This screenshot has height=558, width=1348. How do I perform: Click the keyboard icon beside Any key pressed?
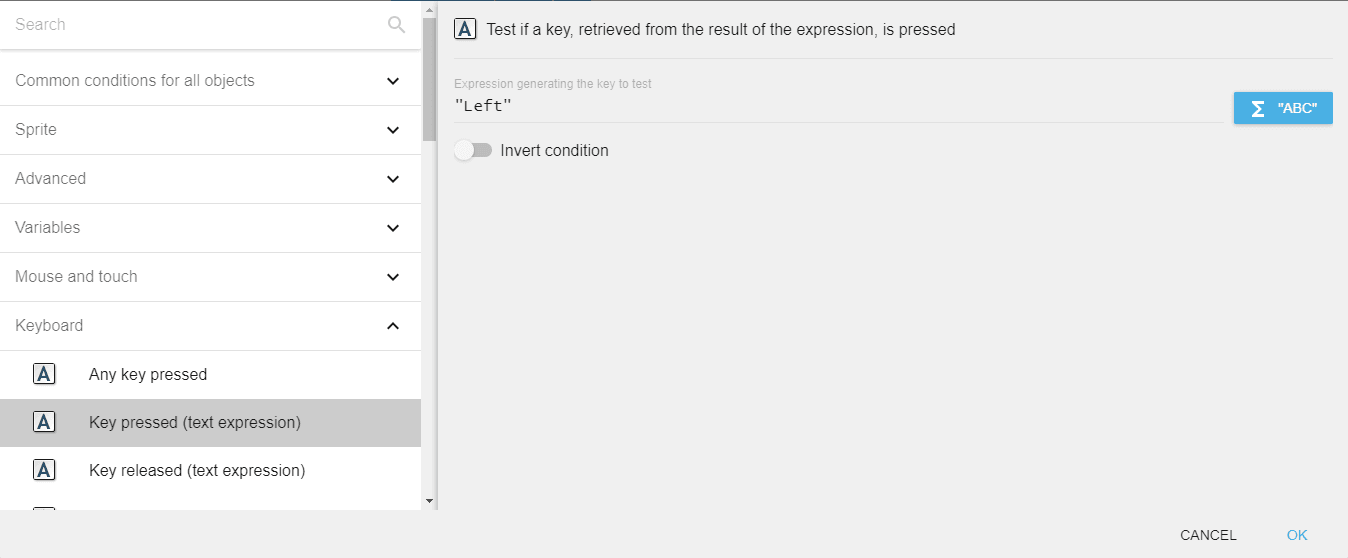click(44, 374)
